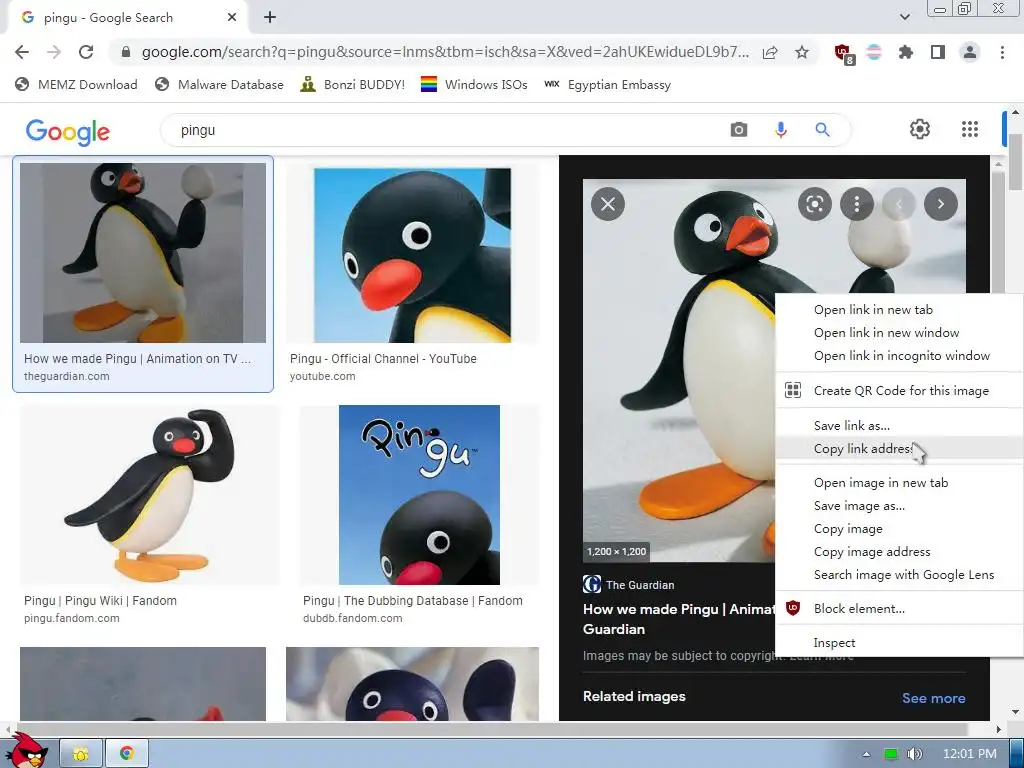Viewport: 1024px width, 768px height.
Task: Open the file explorer taskbar icon
Action: pyautogui.click(x=81, y=754)
